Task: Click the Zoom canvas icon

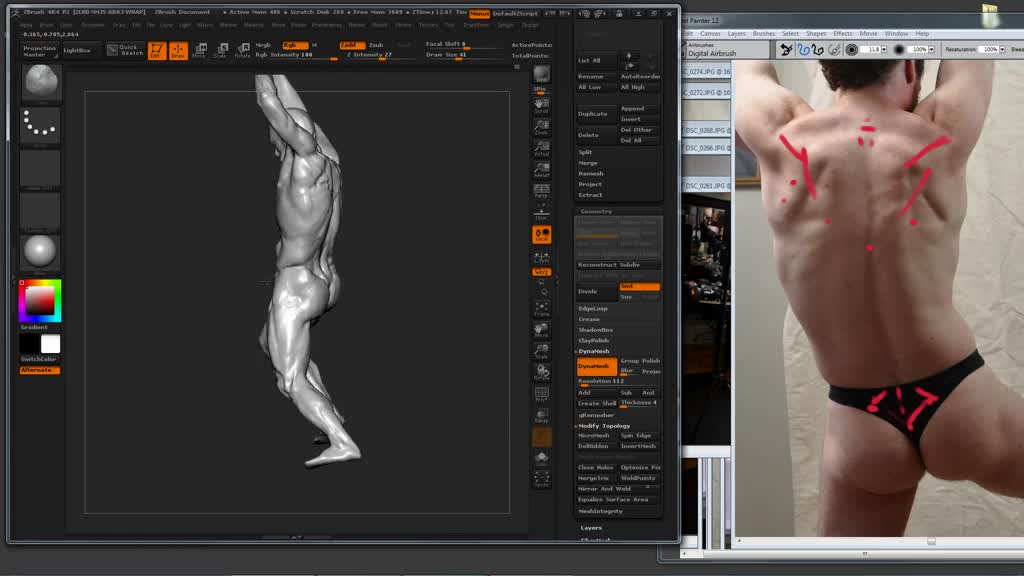Action: (541, 126)
